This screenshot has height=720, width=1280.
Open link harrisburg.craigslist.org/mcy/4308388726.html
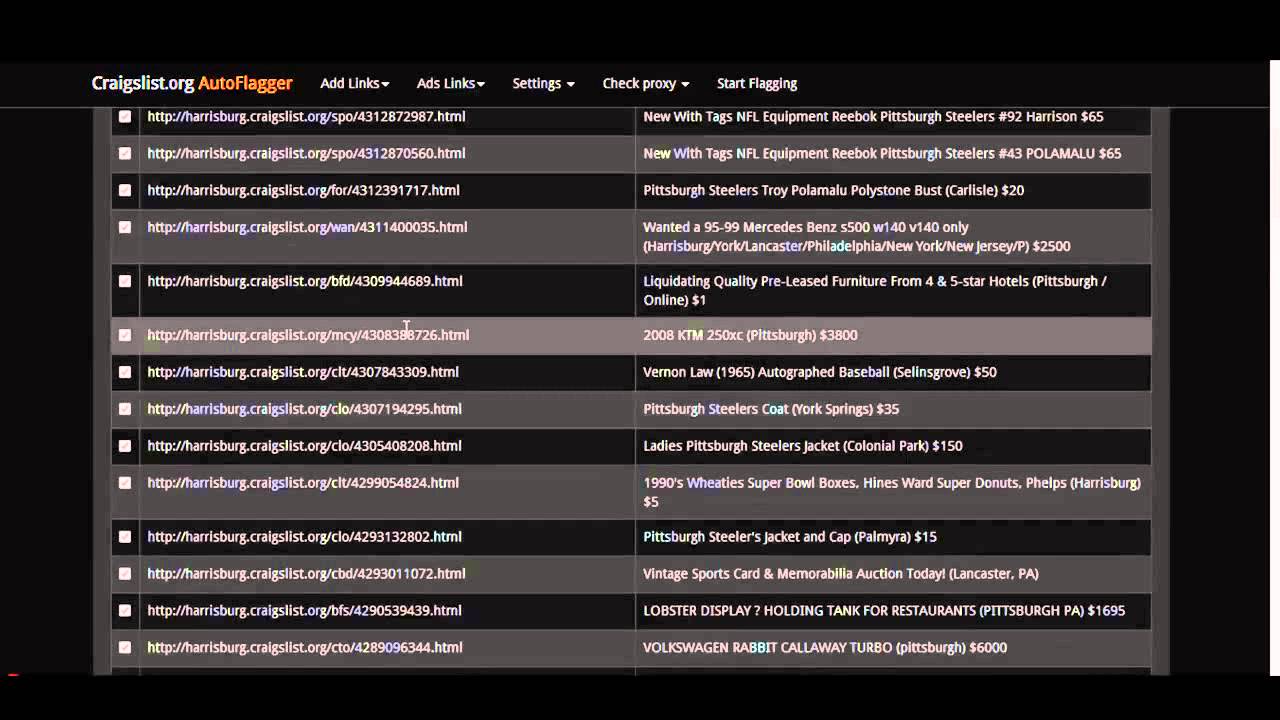click(x=308, y=336)
